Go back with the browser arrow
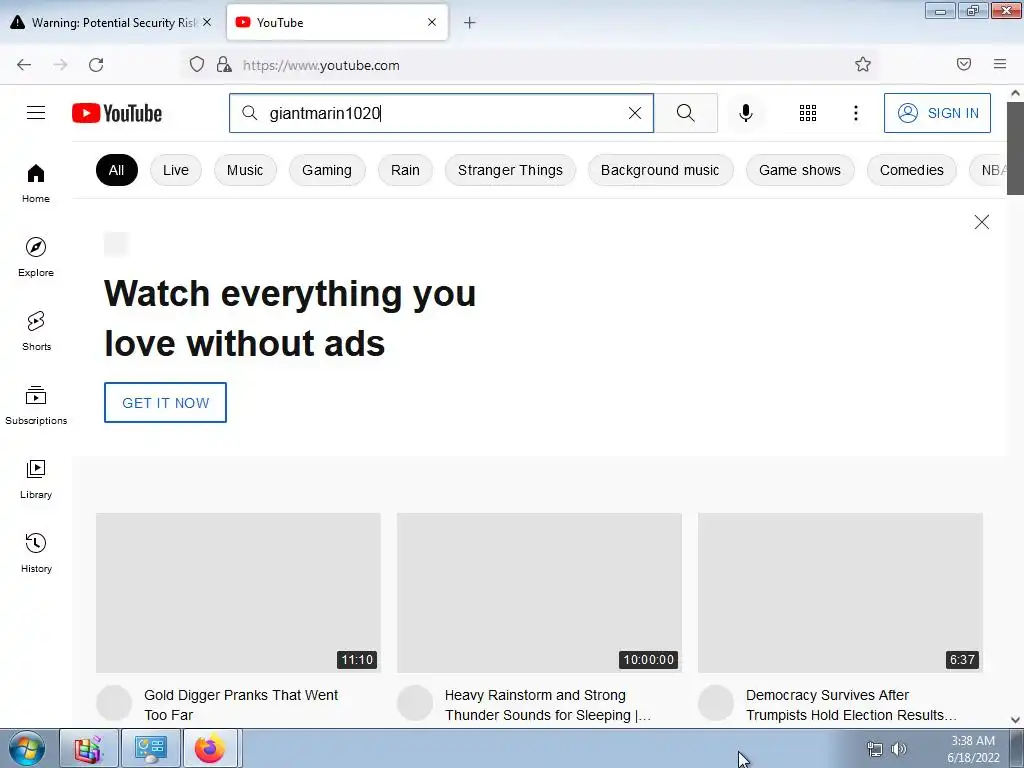Image resolution: width=1024 pixels, height=768 pixels. coord(24,65)
